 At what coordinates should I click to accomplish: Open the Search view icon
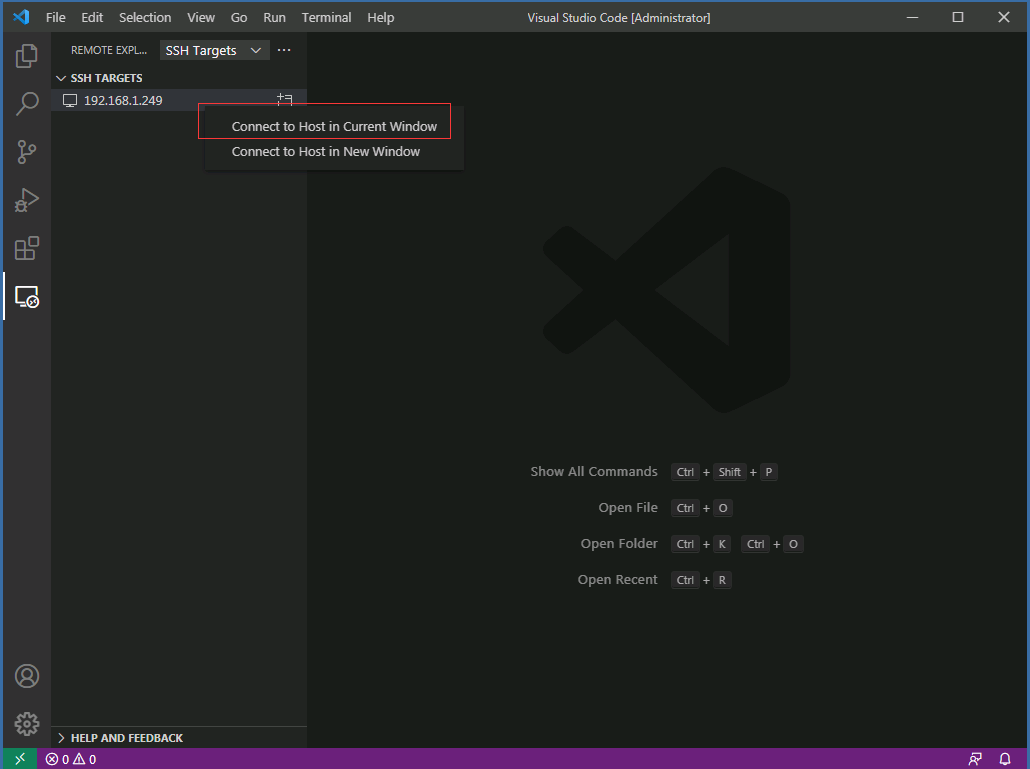tap(26, 104)
